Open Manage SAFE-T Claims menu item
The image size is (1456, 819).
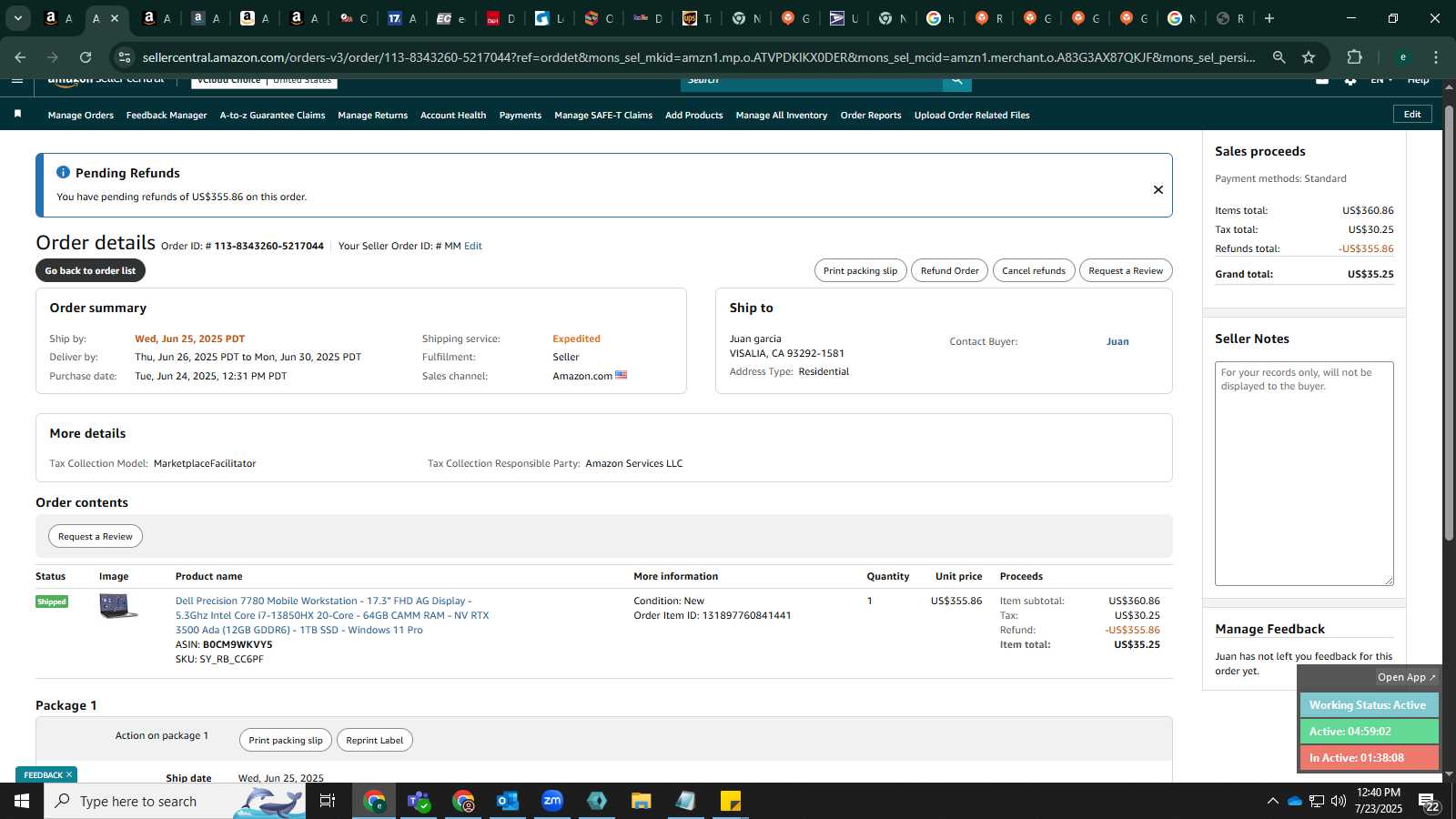(x=603, y=116)
